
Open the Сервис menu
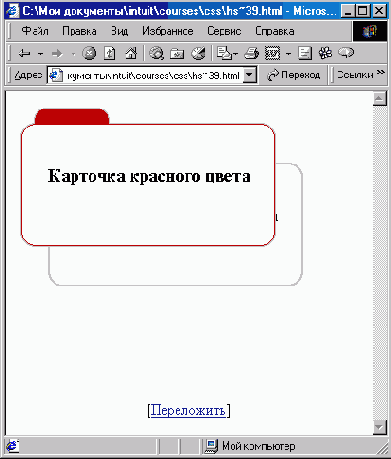[x=224, y=31]
